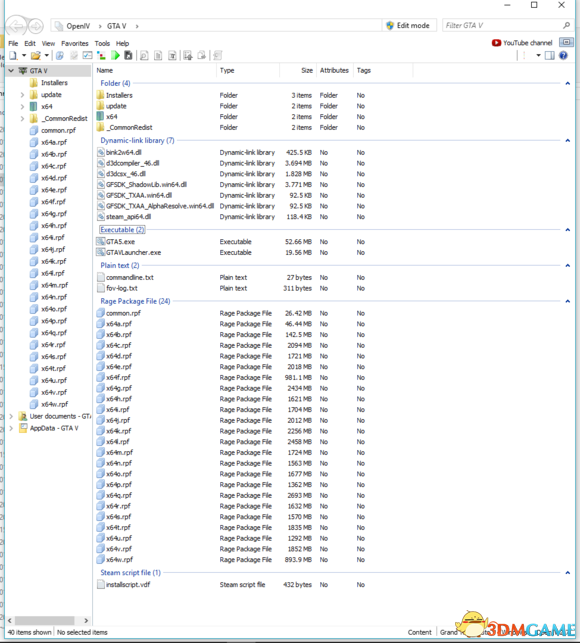The width and height of the screenshot is (580, 643).
Task: Open dropdown arrow beside Open folder icon
Action: click(x=46, y=55)
